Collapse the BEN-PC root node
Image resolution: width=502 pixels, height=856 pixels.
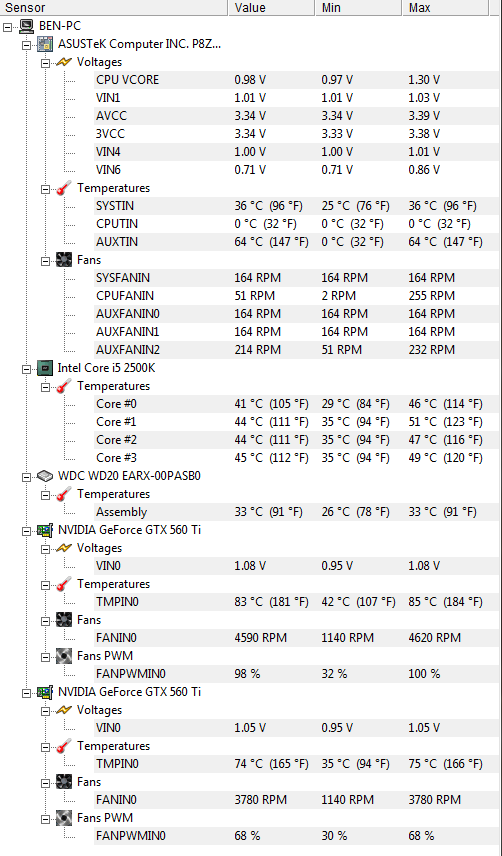8,26
